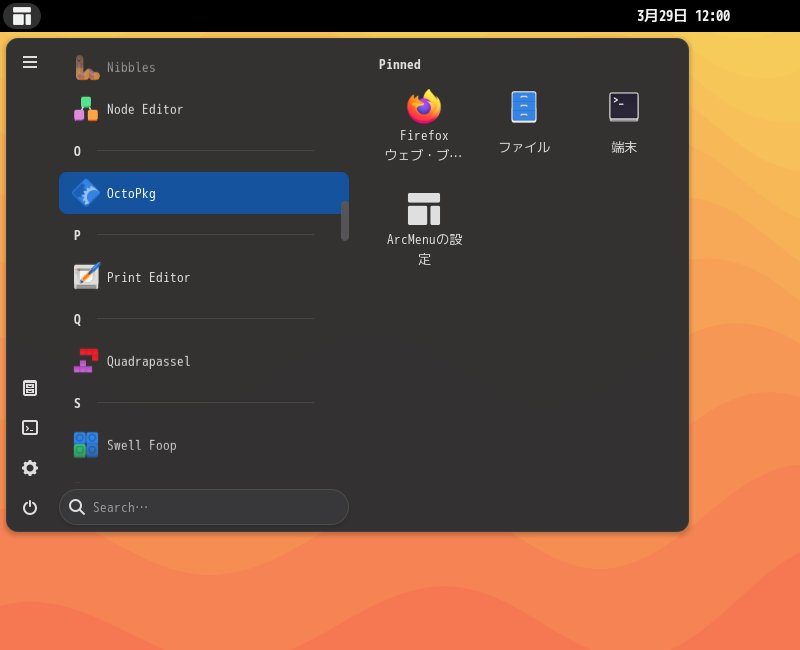Click the magnifier icon in search box
This screenshot has width=800, height=650.
77,507
